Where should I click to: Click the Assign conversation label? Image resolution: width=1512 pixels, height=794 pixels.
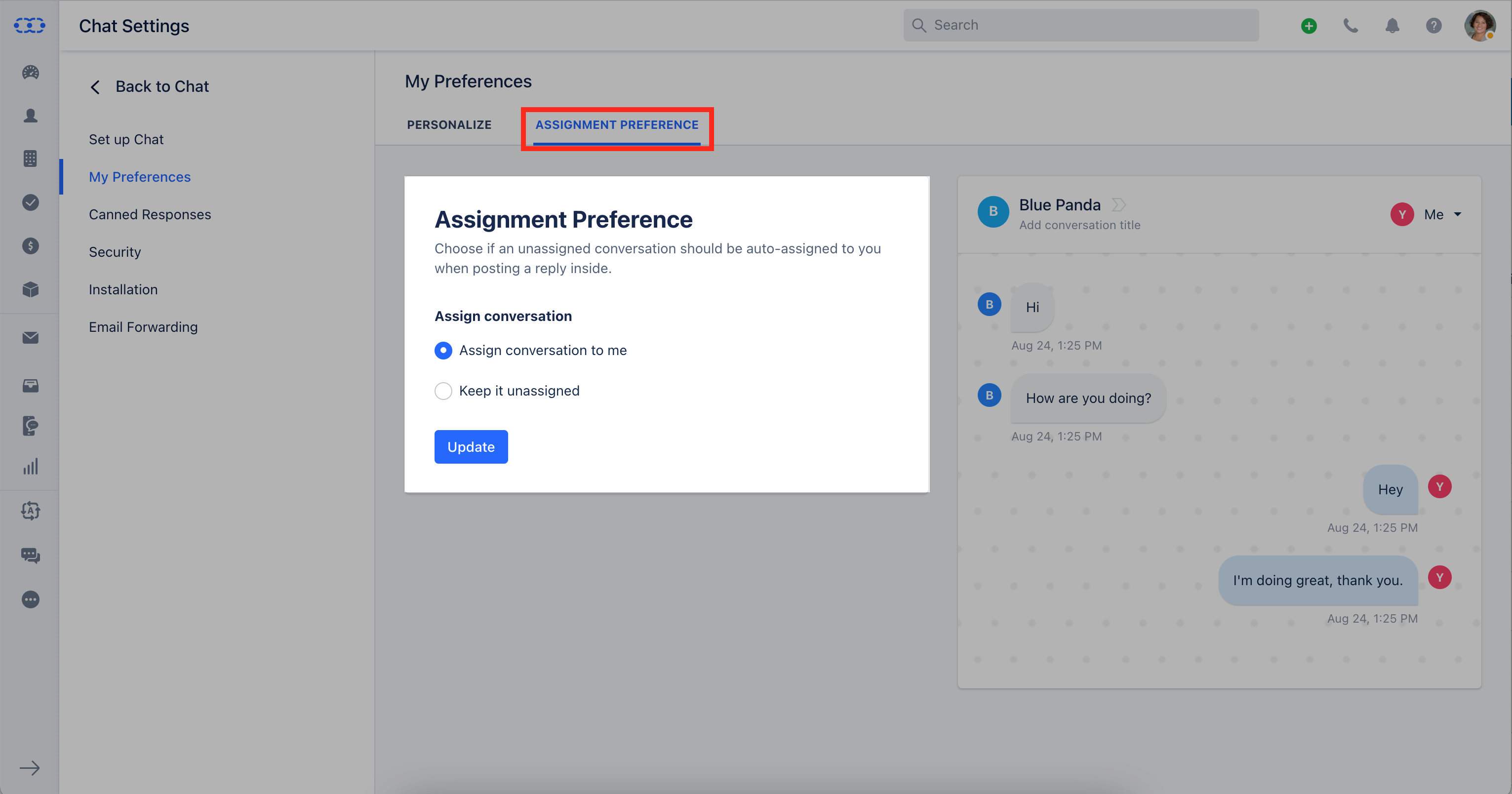click(503, 317)
